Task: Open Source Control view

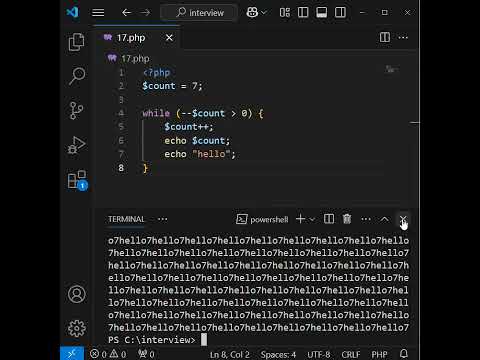Action: coord(76,110)
